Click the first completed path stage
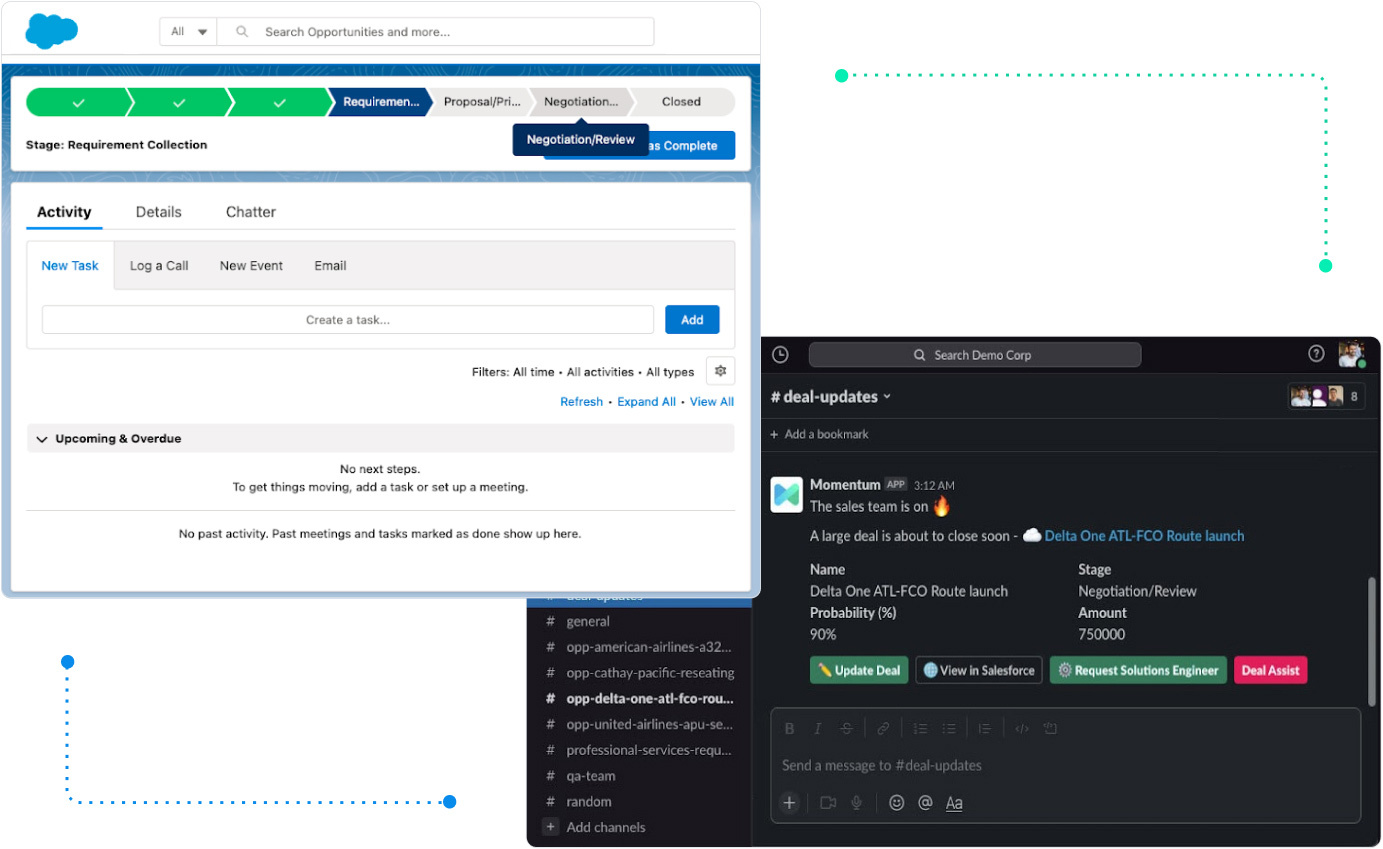Screen dimensions: 1383x849 coord(78,101)
